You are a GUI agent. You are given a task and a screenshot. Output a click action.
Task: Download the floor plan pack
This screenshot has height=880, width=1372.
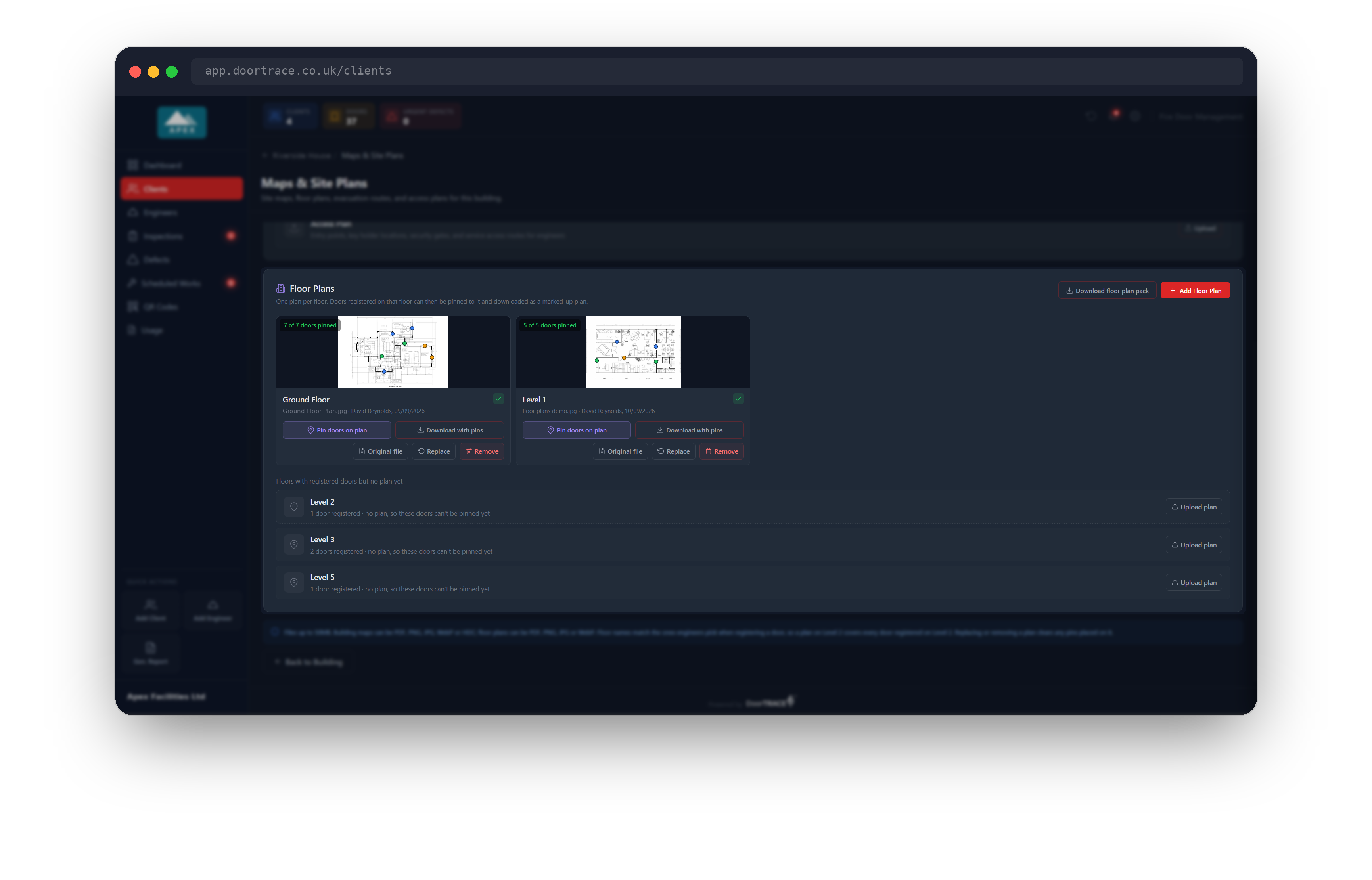tap(1108, 291)
